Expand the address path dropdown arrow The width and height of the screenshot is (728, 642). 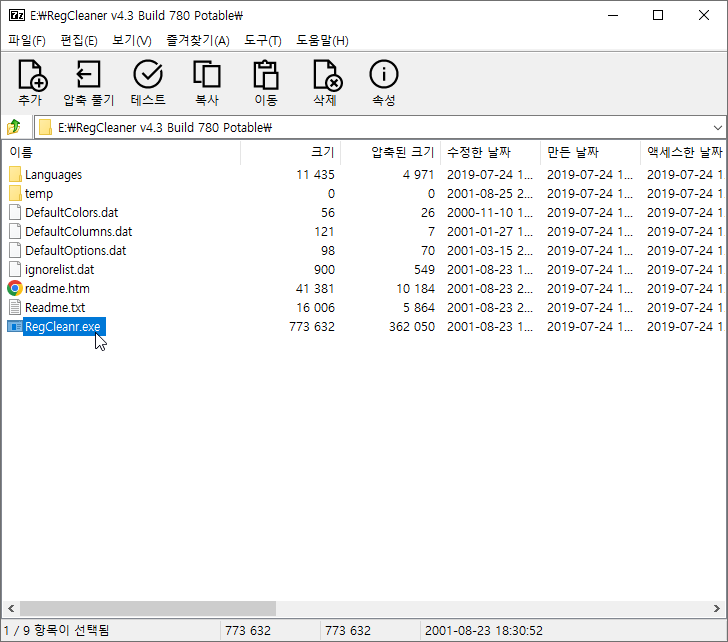(x=717, y=127)
